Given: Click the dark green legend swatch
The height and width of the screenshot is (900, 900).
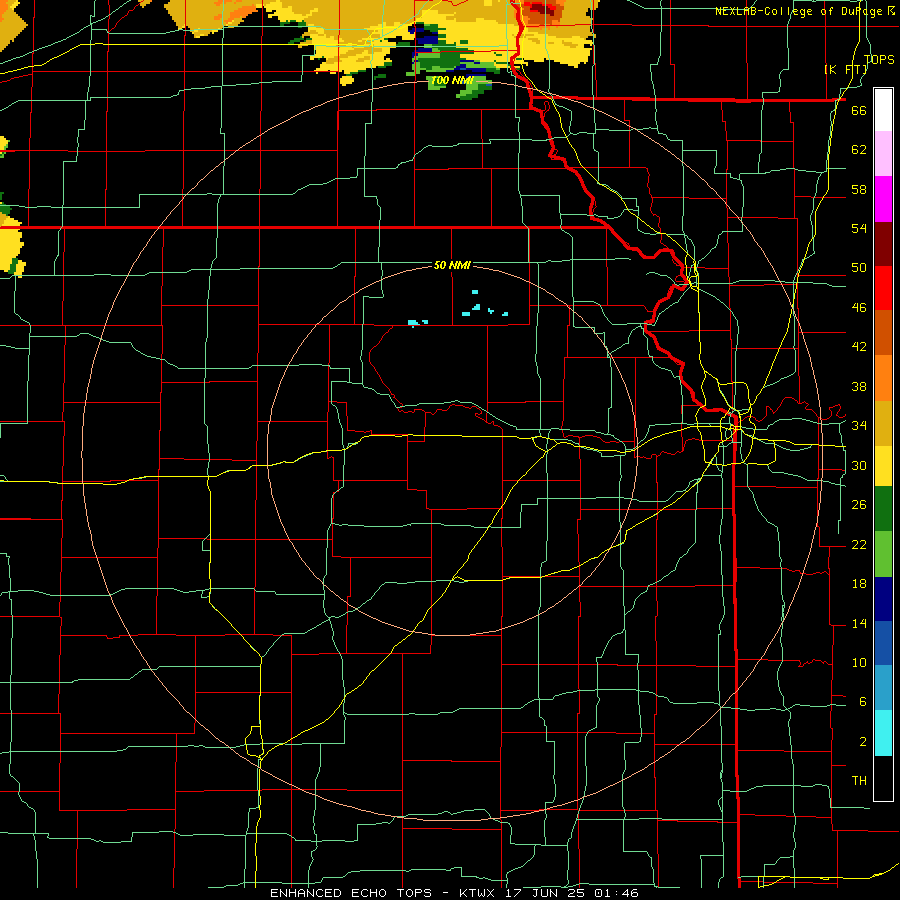Looking at the screenshot, I should (883, 509).
